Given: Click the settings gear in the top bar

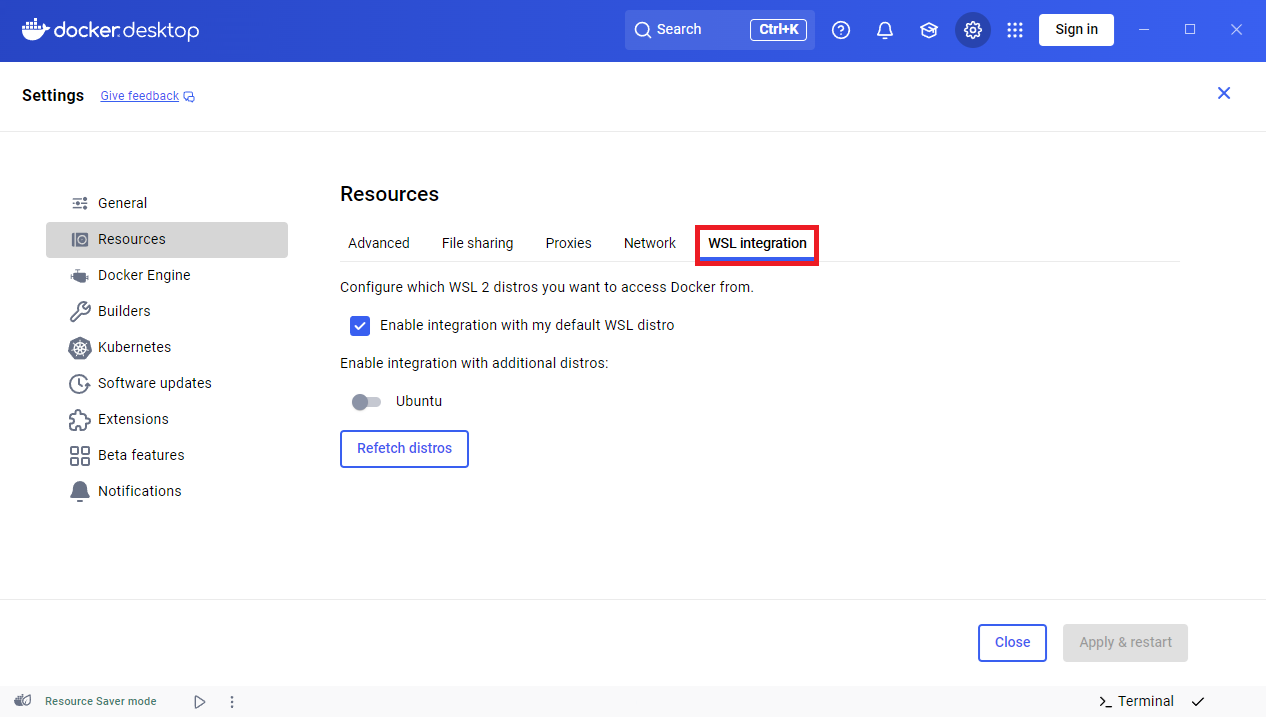Looking at the screenshot, I should coord(972,29).
